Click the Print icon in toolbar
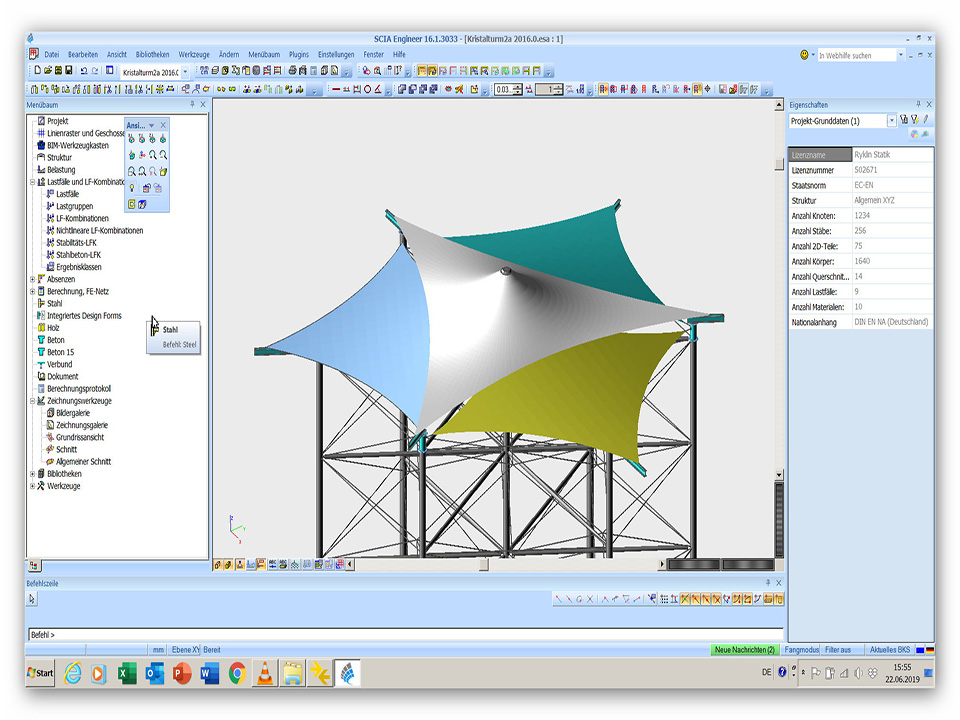 click(292, 71)
